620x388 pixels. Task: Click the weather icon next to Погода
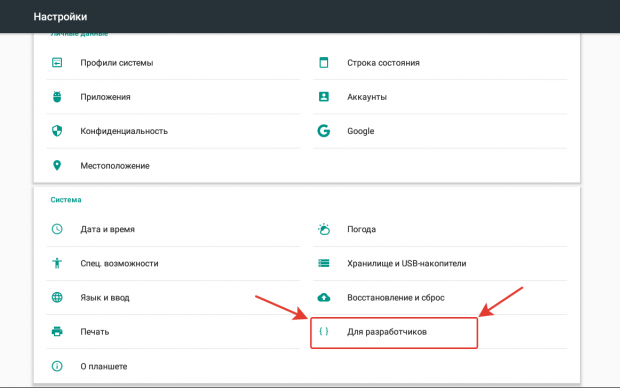coord(324,229)
